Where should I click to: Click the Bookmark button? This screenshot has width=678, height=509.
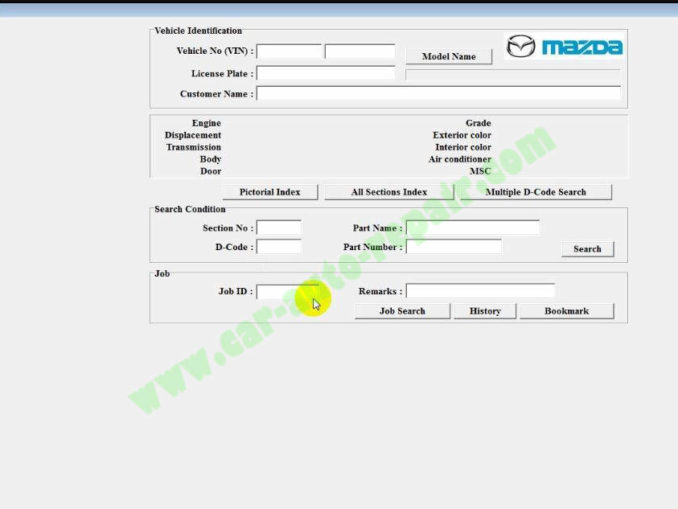click(566, 311)
